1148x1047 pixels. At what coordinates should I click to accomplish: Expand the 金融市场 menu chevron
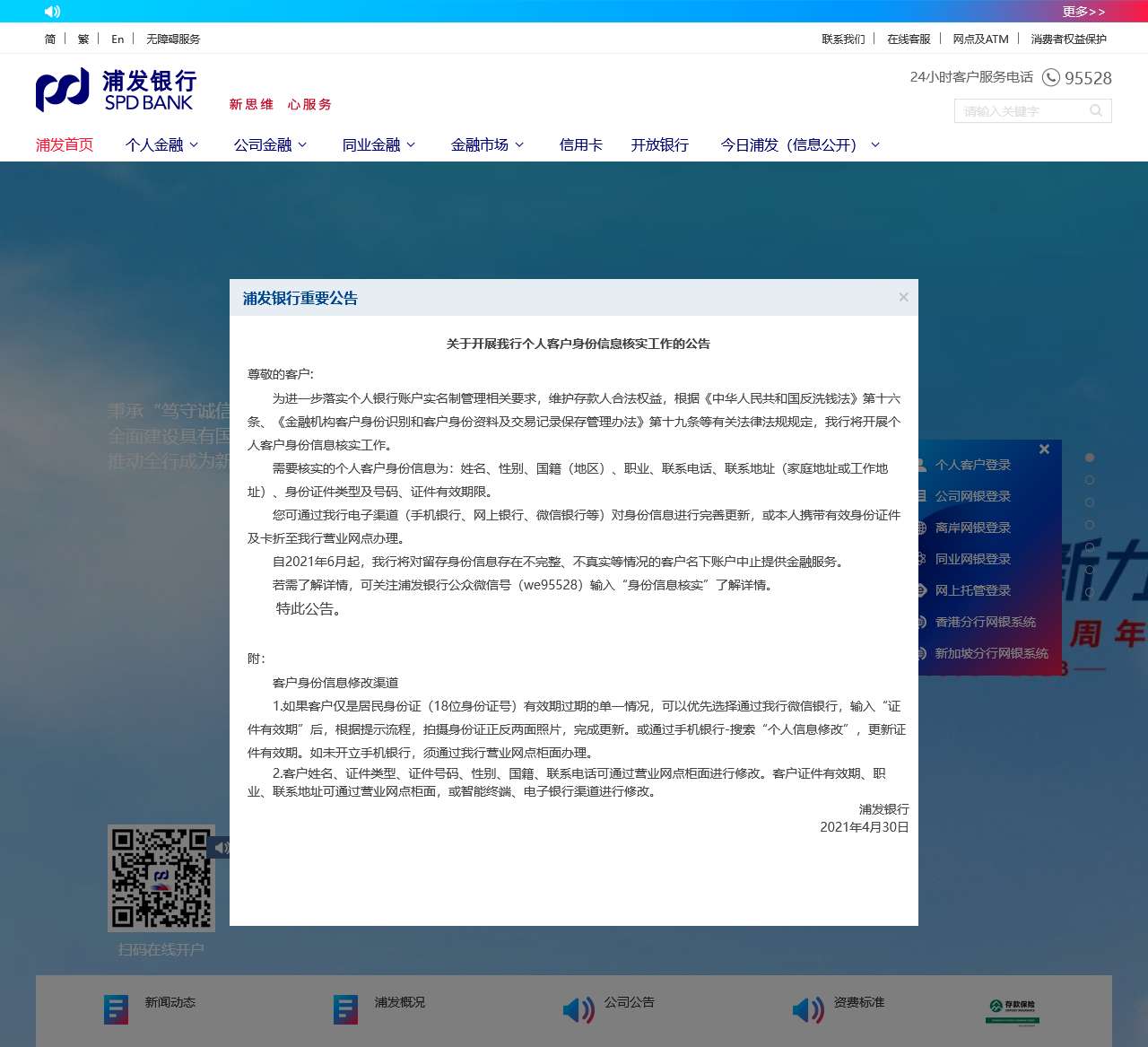coord(519,145)
